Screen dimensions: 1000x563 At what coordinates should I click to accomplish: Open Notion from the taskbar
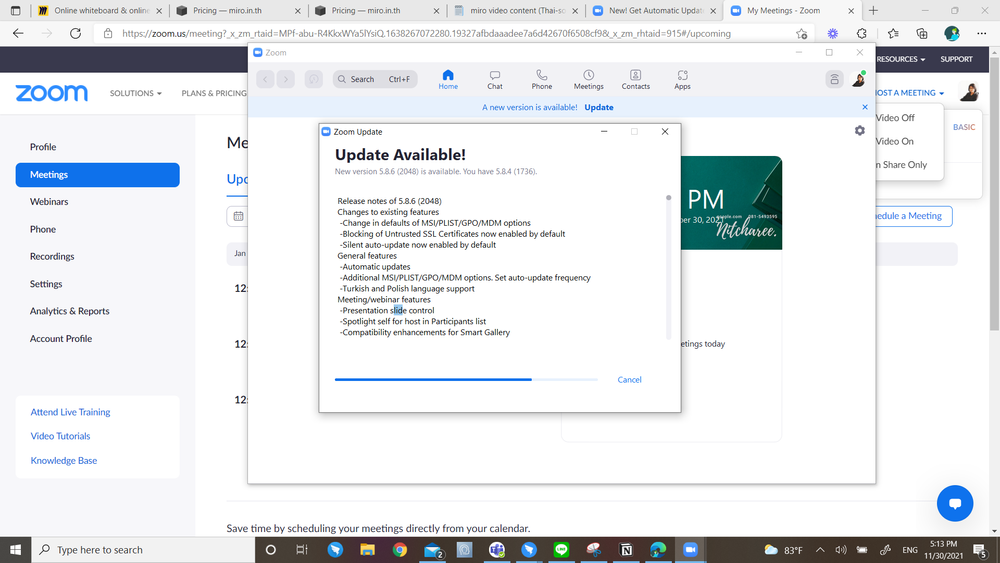point(626,550)
